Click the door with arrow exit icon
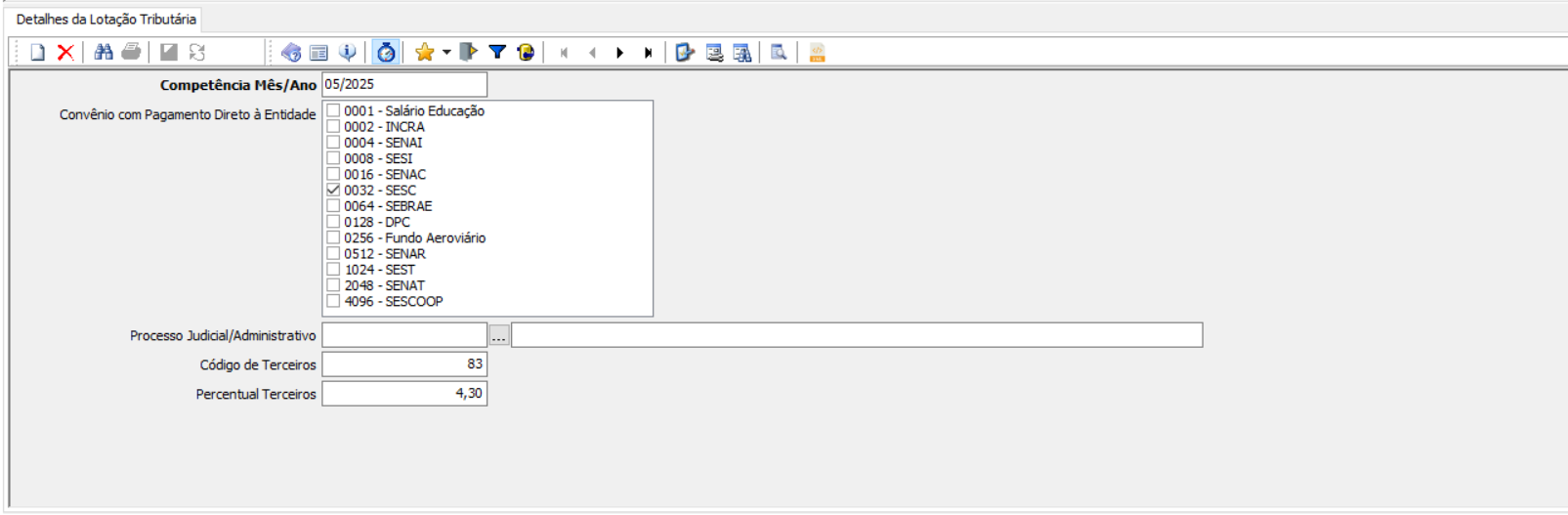Image resolution: width=1568 pixels, height=515 pixels. [x=468, y=53]
